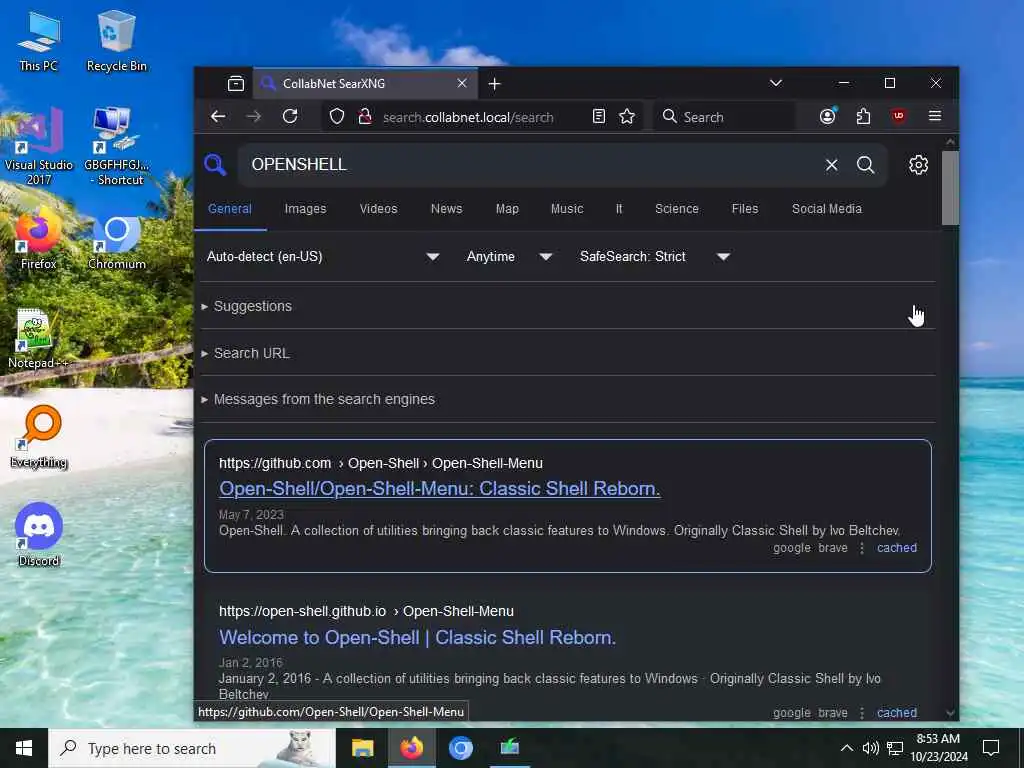Open SearXNG preferences gear icon

918,165
